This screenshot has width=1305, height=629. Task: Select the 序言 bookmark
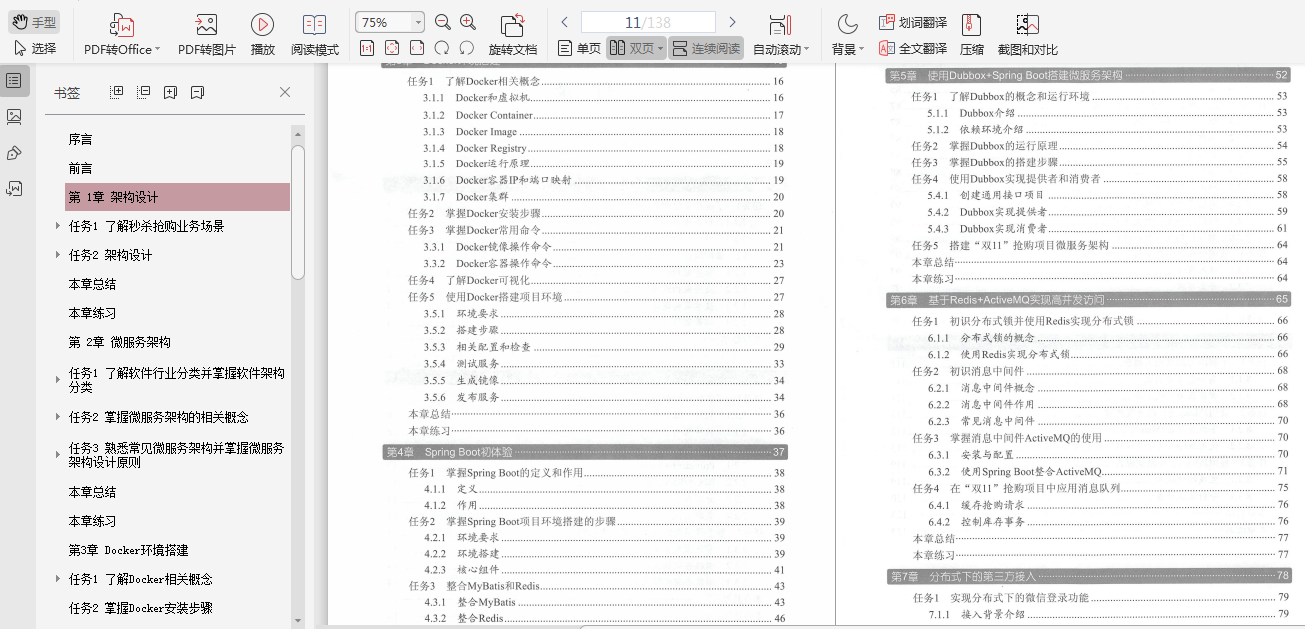[81, 139]
